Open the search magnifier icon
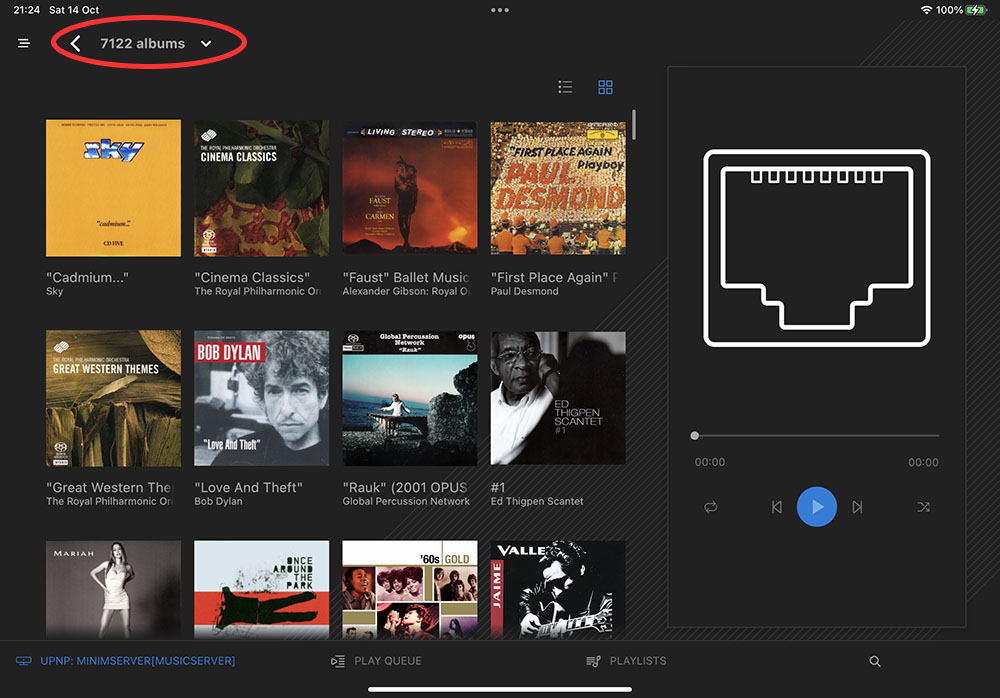Image resolution: width=1000 pixels, height=698 pixels. (x=875, y=662)
